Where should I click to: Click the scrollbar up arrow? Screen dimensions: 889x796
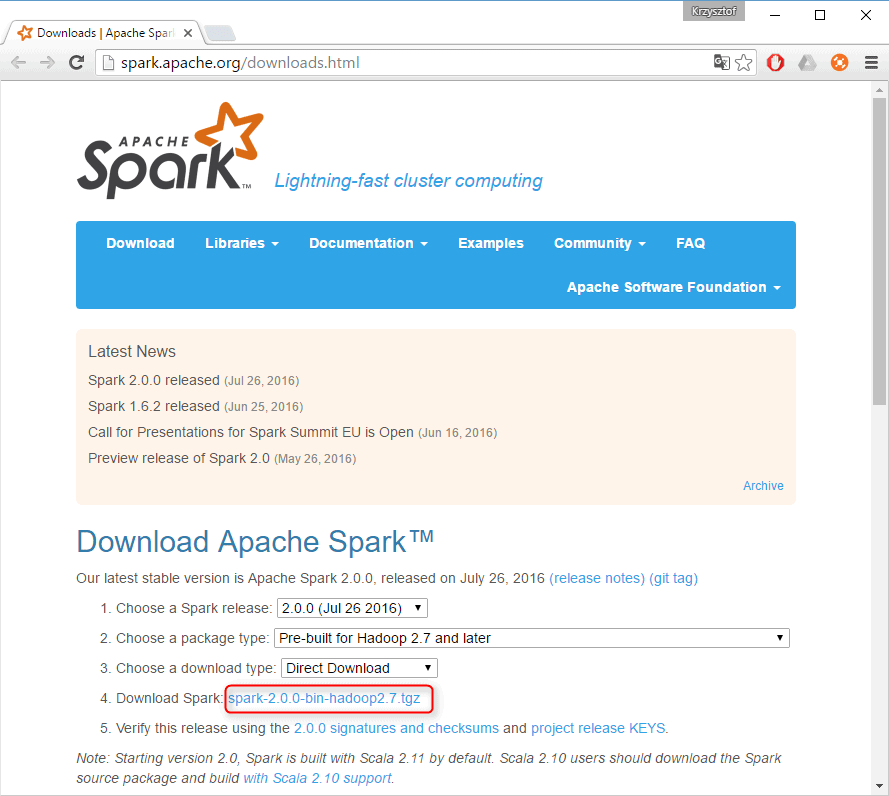879,90
